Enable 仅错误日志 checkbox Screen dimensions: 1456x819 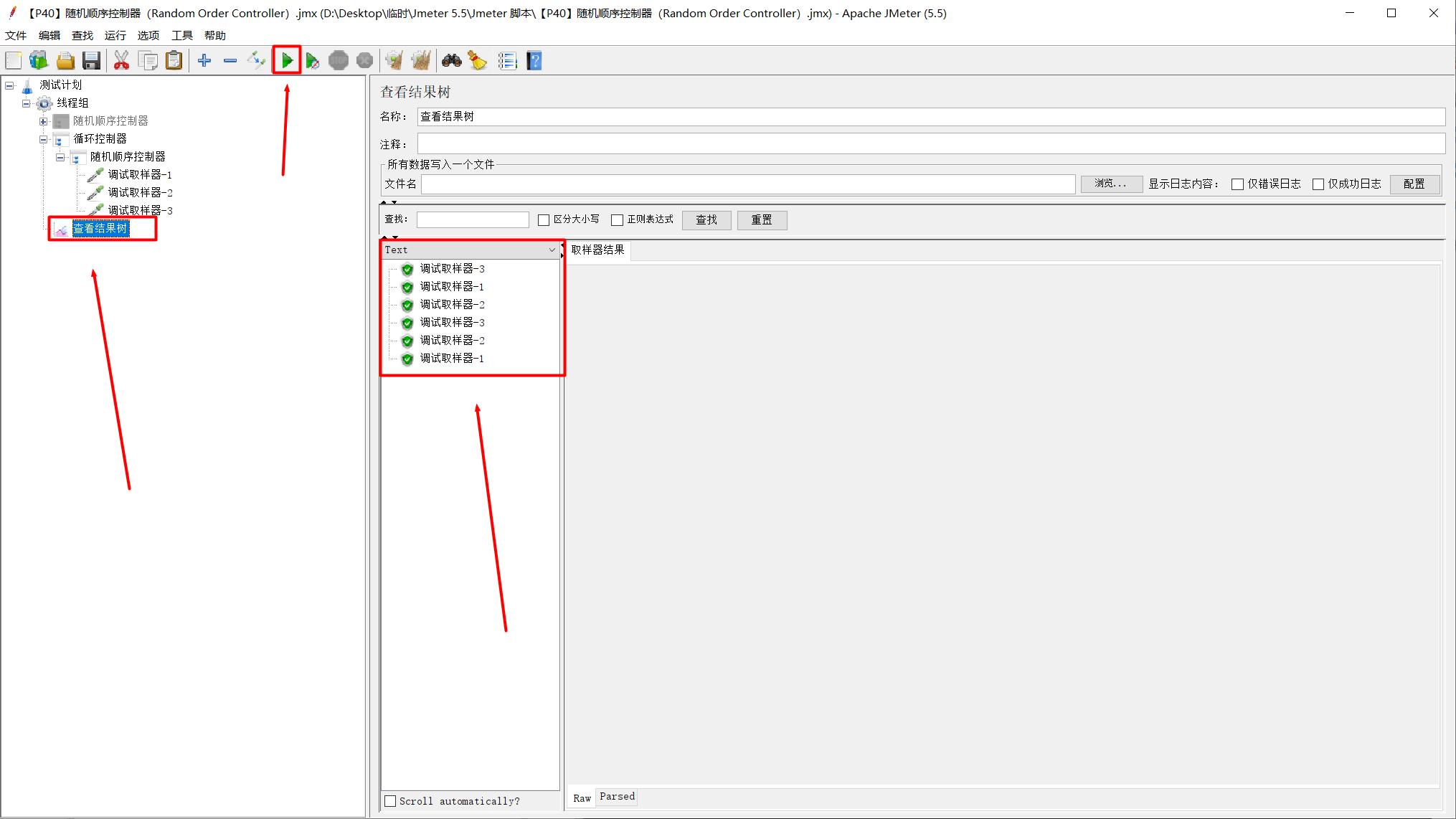coord(1237,184)
